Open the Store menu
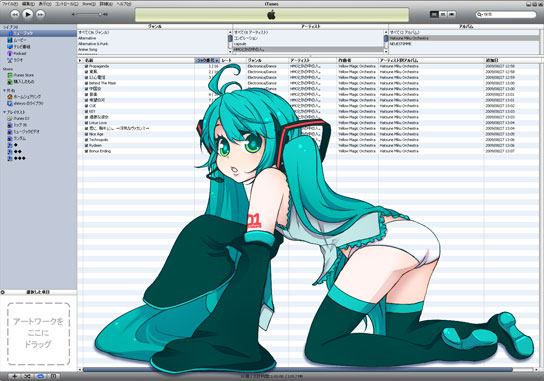The width and height of the screenshot is (544, 381). [x=89, y=4]
